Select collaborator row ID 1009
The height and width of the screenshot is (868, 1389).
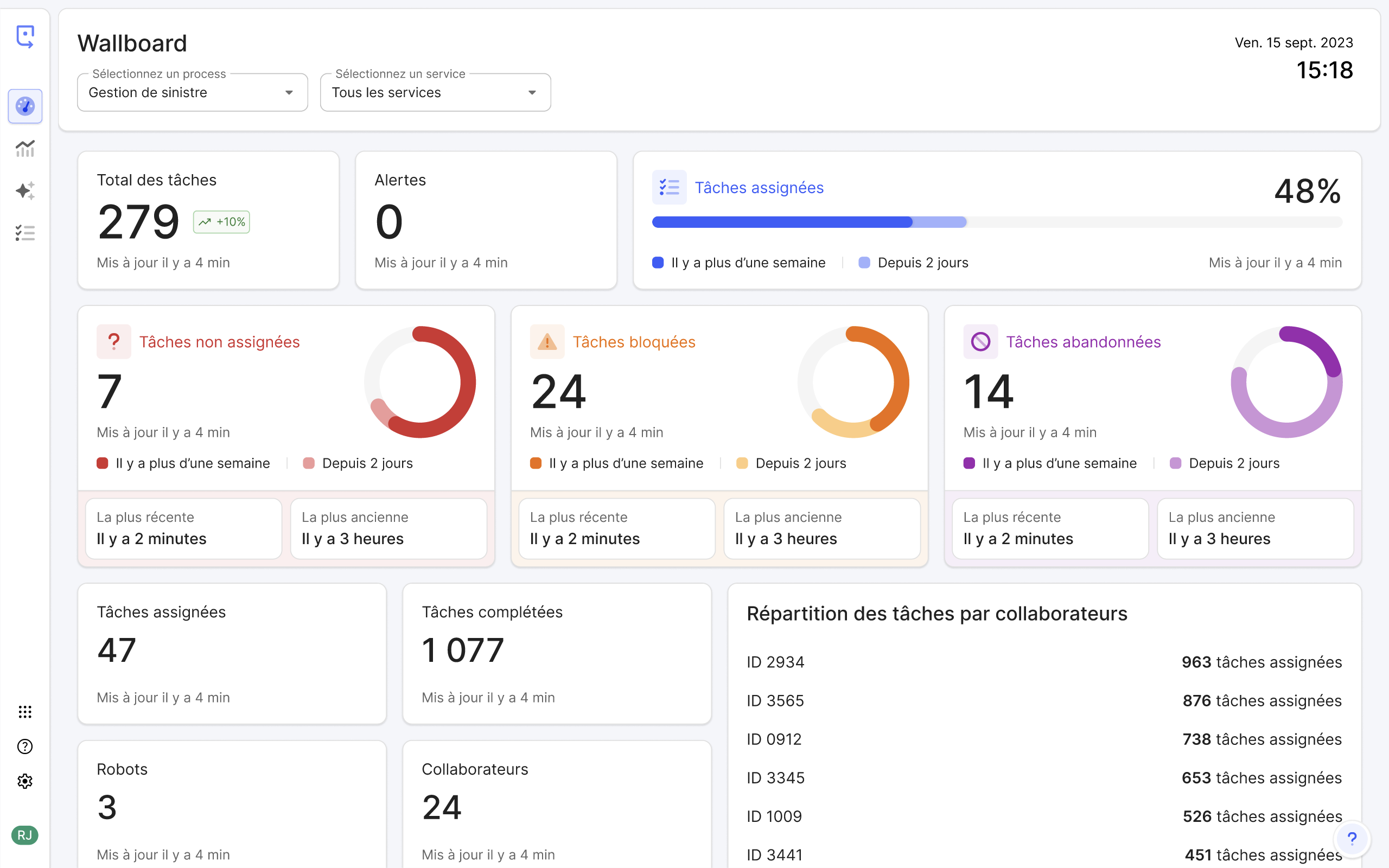[x=1044, y=816]
